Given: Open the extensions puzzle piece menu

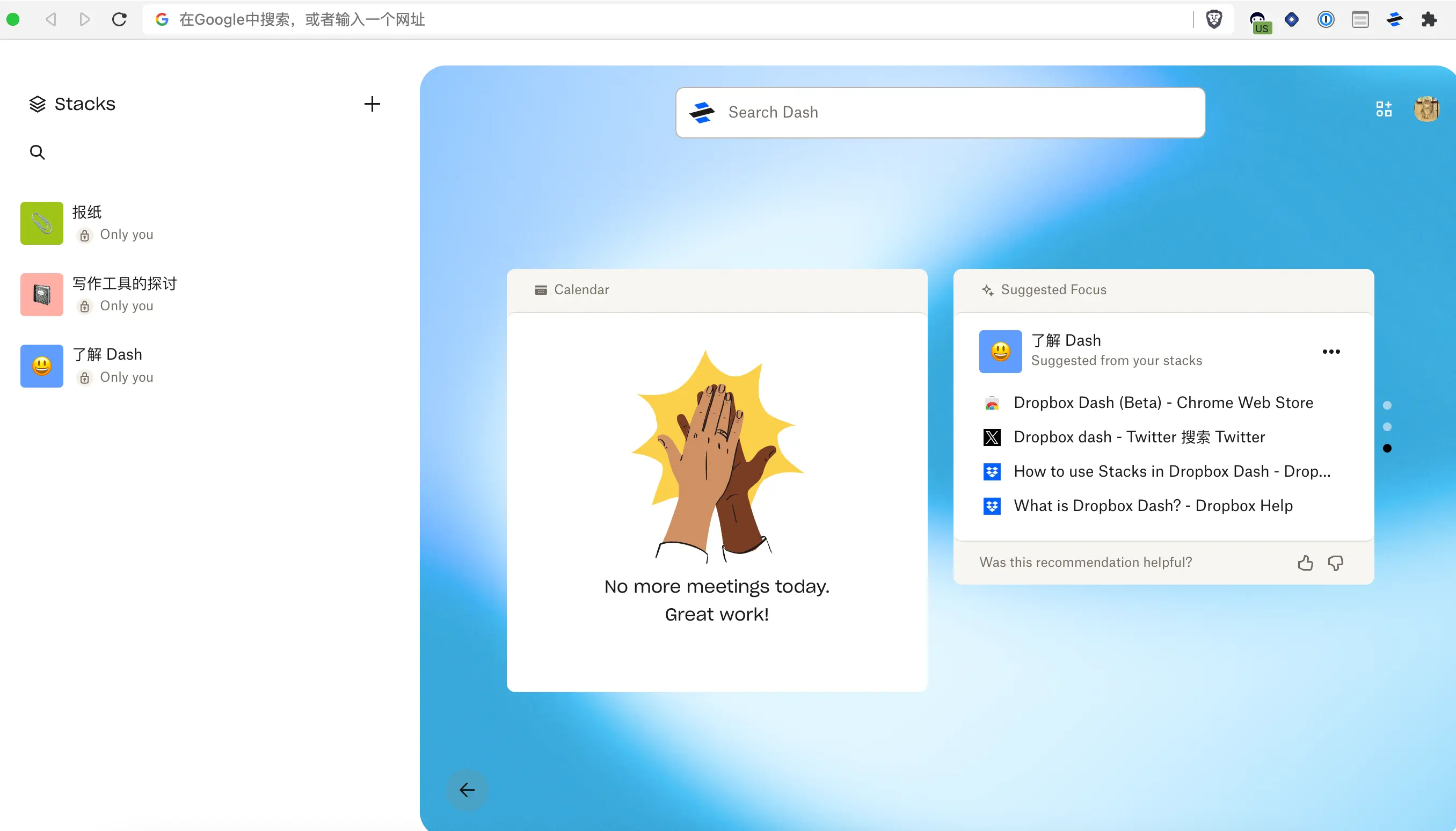Looking at the screenshot, I should pos(1429,19).
